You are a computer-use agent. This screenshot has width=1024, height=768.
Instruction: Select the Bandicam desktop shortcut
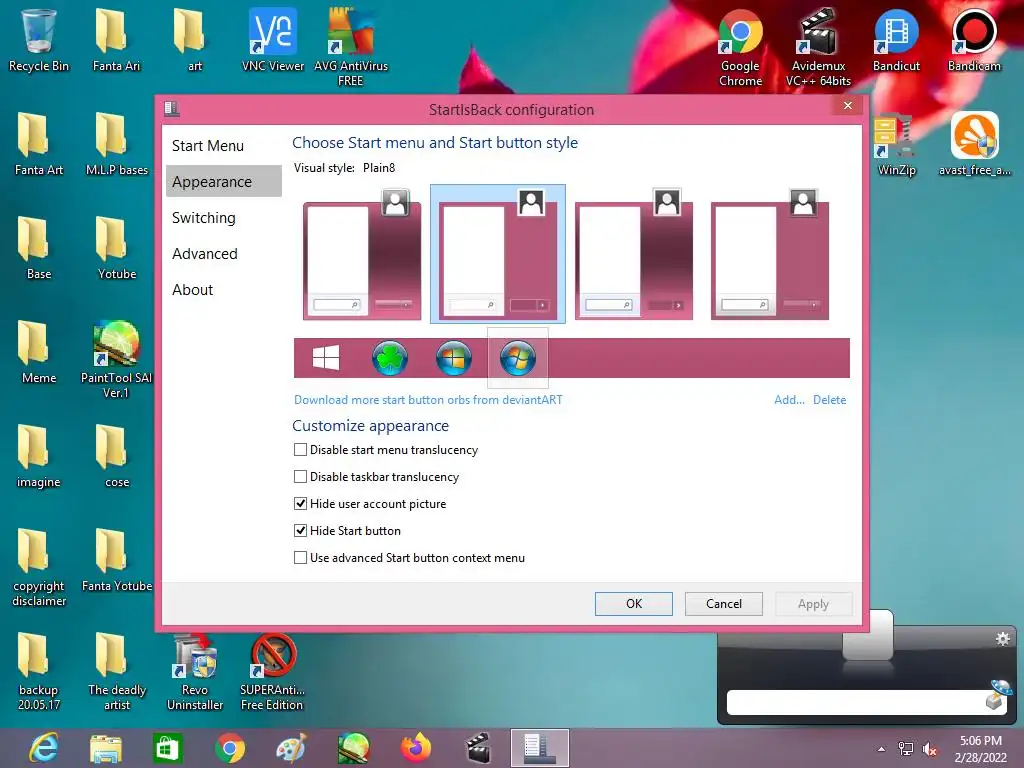974,40
